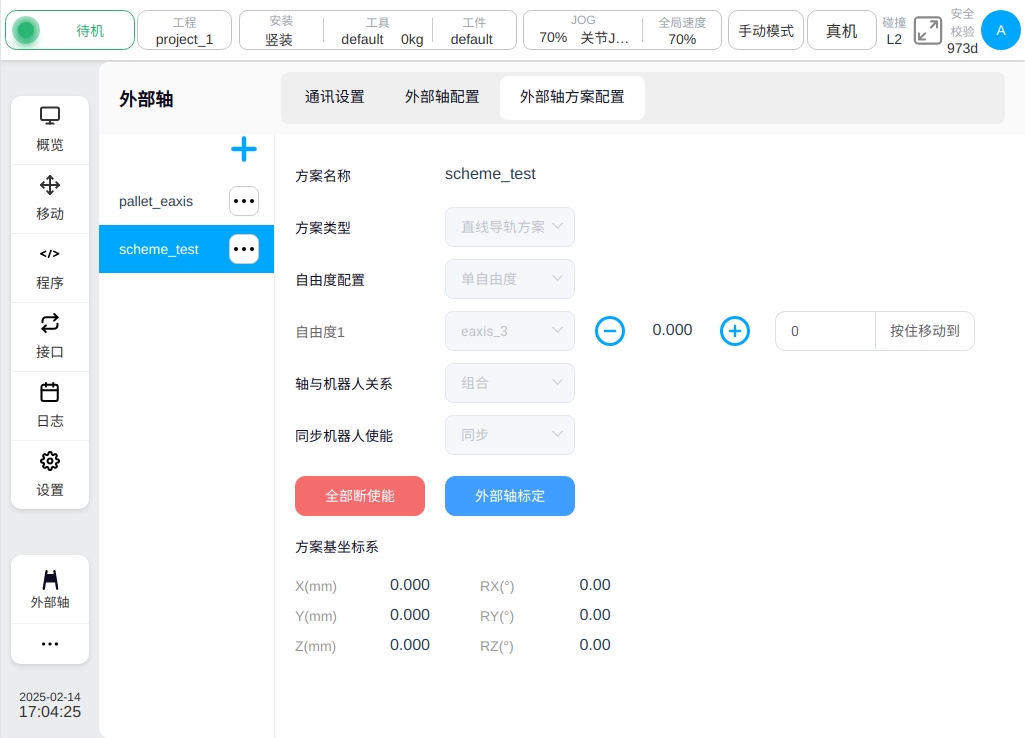Open the 设置 settings gear icon
The width and height of the screenshot is (1025, 738).
[50, 475]
